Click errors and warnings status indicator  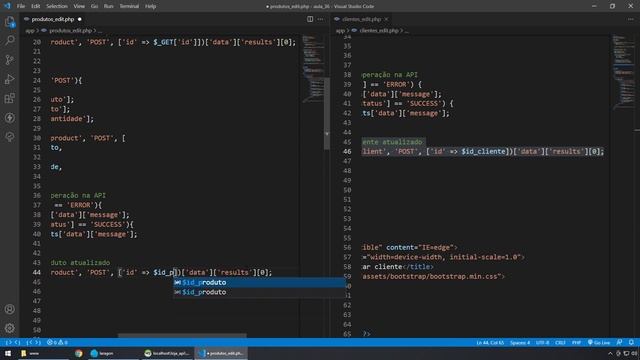coord(58,342)
